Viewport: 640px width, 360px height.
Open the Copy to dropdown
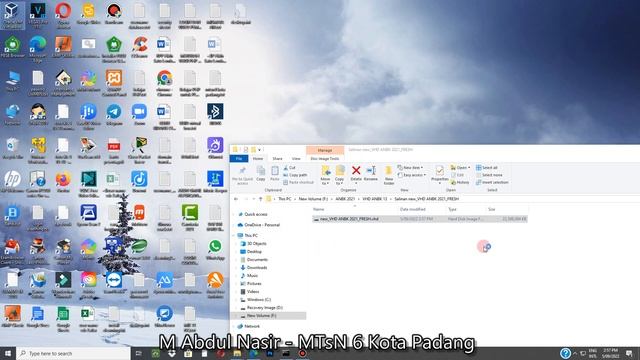[340, 175]
